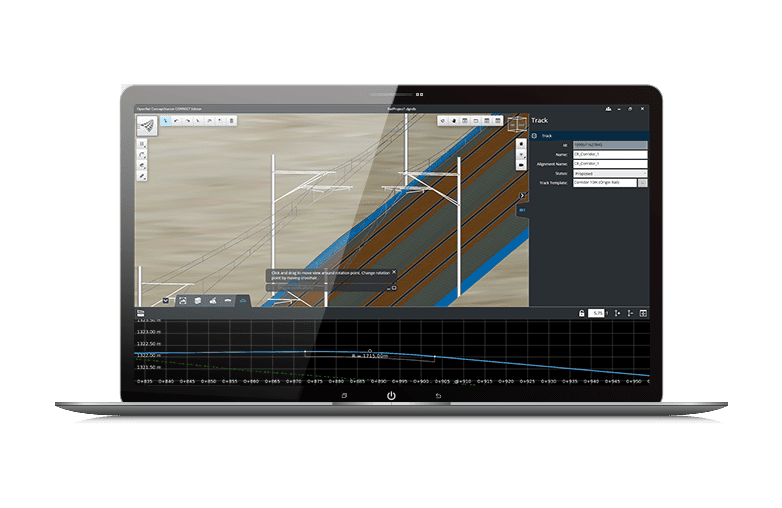Toggle the profile lock icon
The width and height of the screenshot is (782, 508).
(582, 313)
